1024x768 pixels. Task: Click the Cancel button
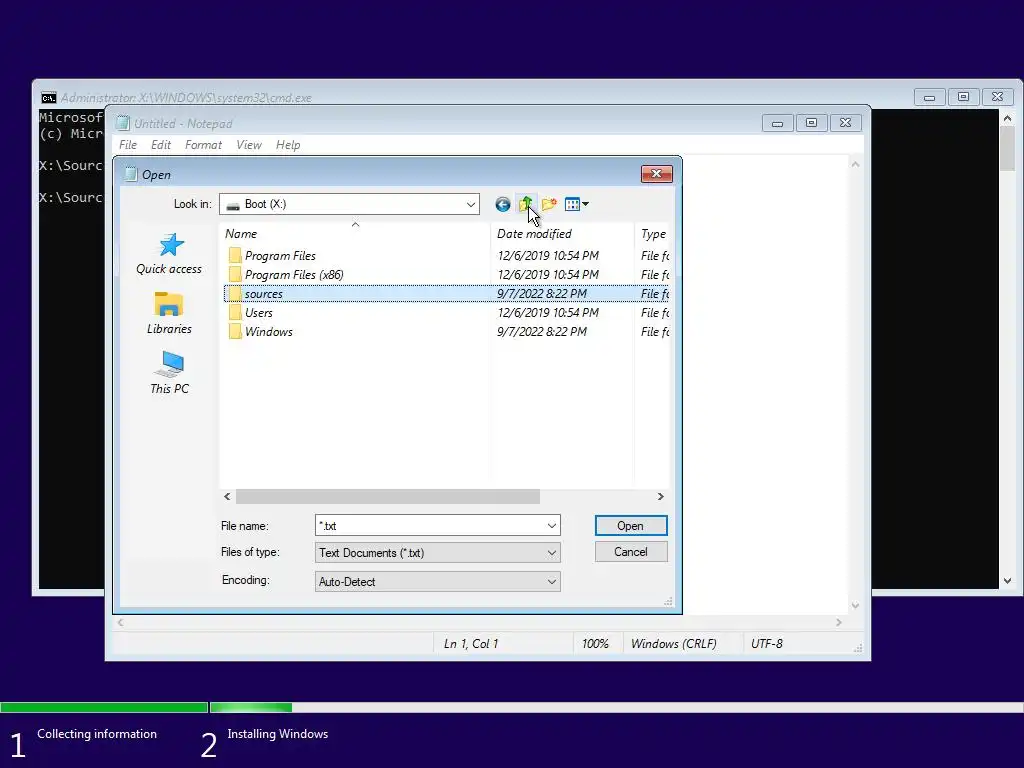[x=631, y=552]
